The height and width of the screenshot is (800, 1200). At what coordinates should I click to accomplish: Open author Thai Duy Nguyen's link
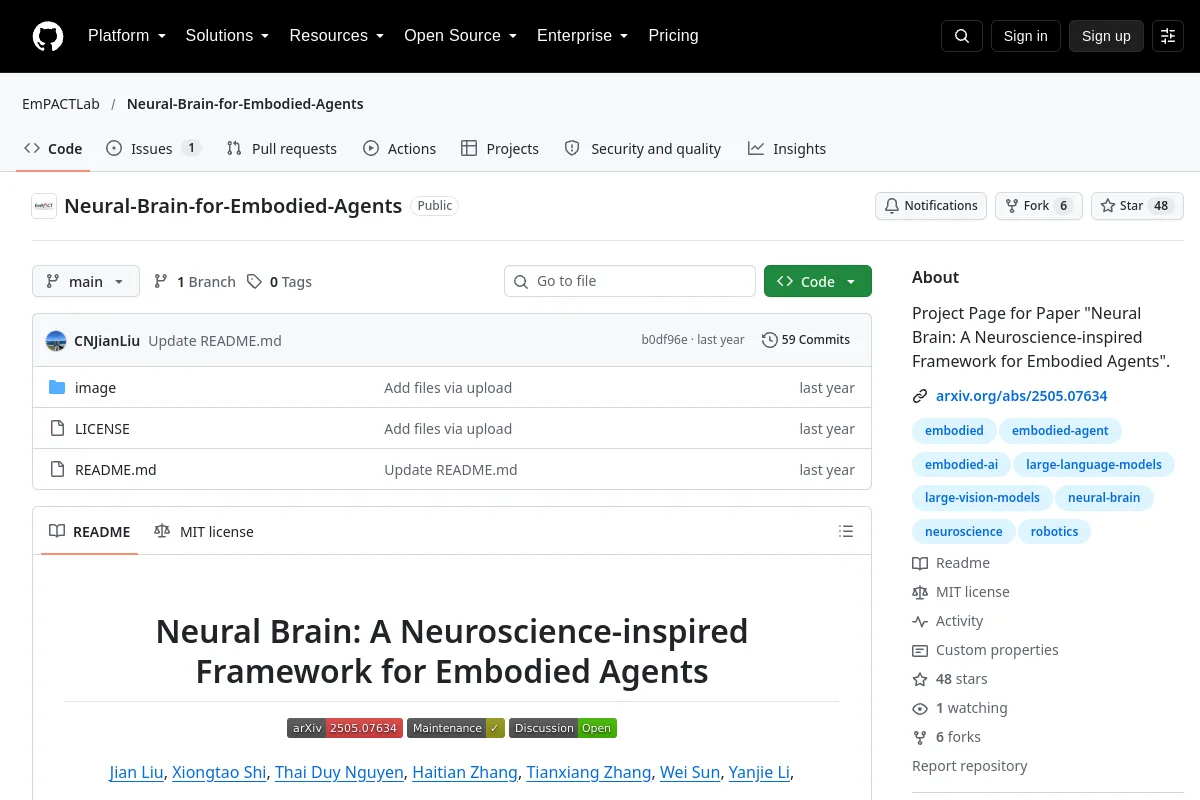click(339, 772)
